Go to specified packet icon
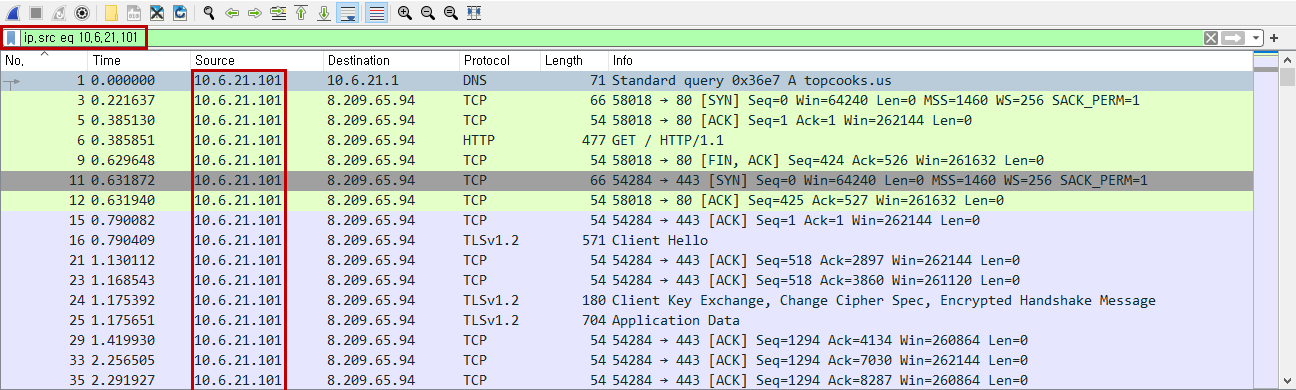The height and width of the screenshot is (390, 1296). click(x=278, y=13)
